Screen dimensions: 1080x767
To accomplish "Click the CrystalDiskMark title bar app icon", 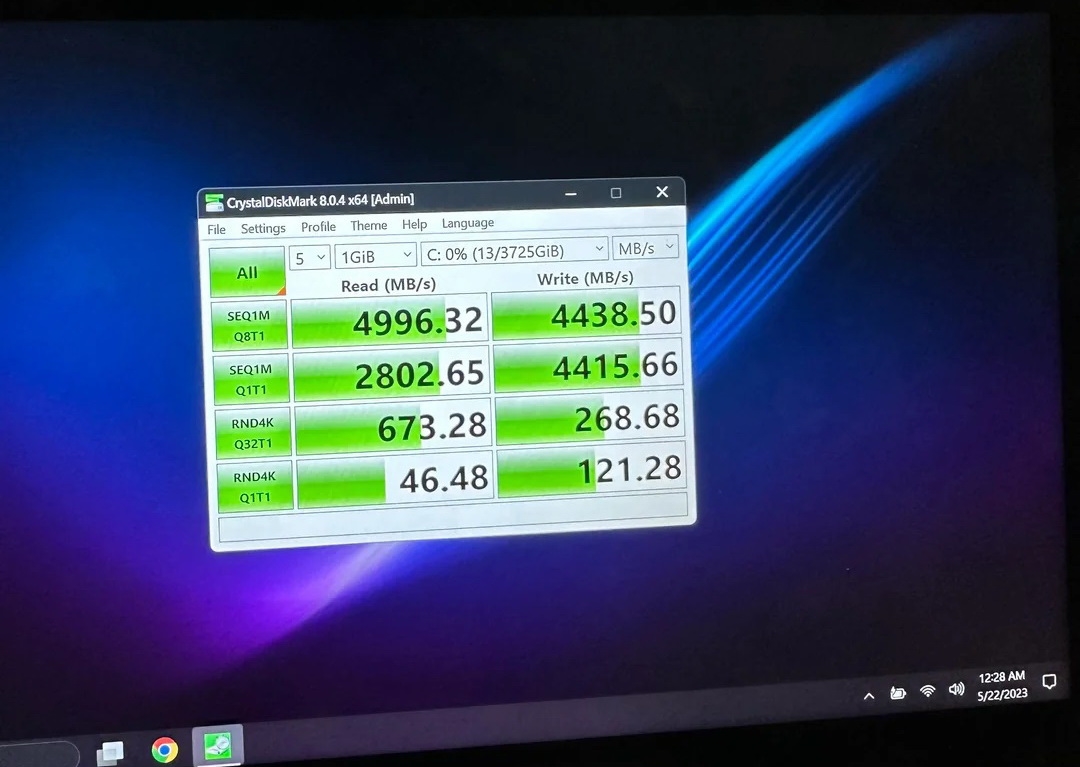I will [214, 203].
